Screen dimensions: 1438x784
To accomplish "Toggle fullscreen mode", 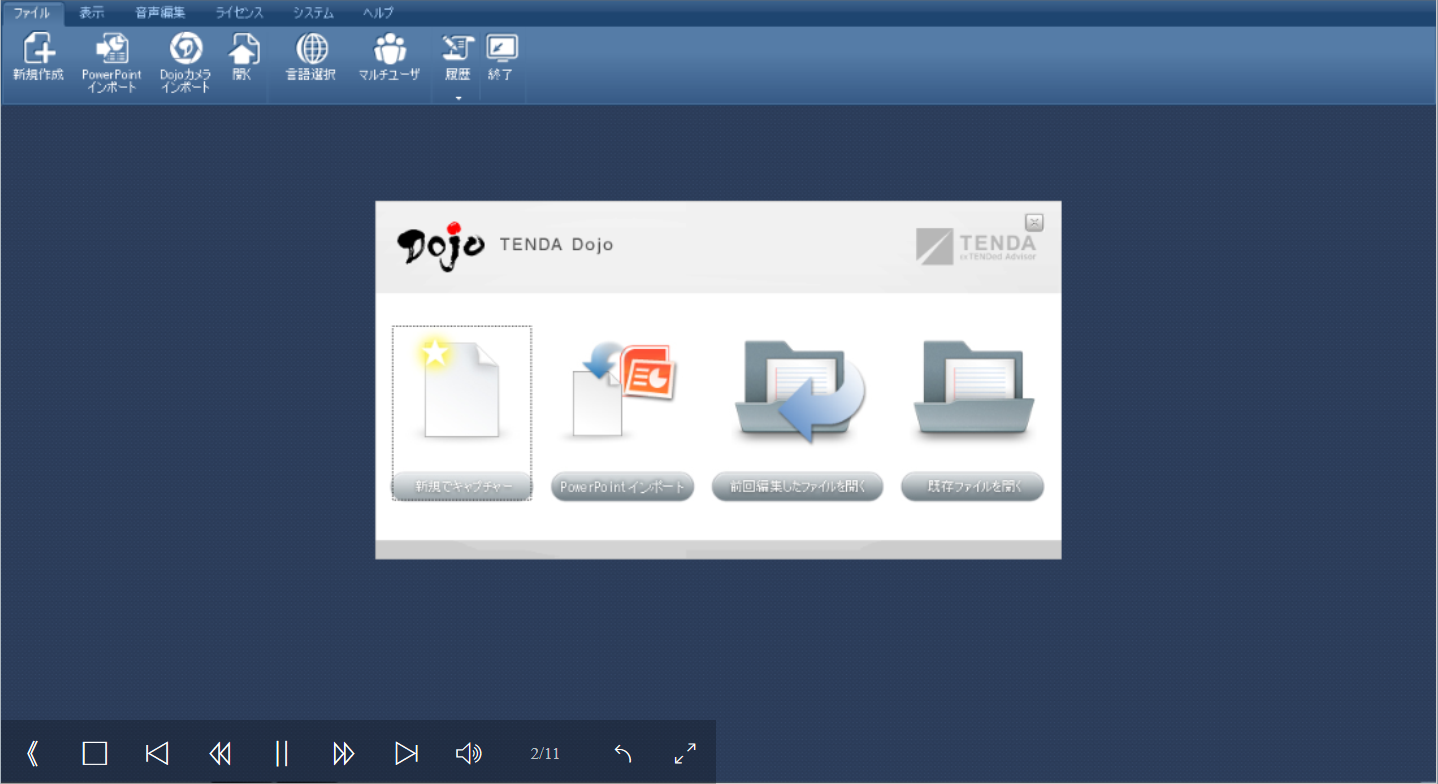I will pyautogui.click(x=685, y=753).
